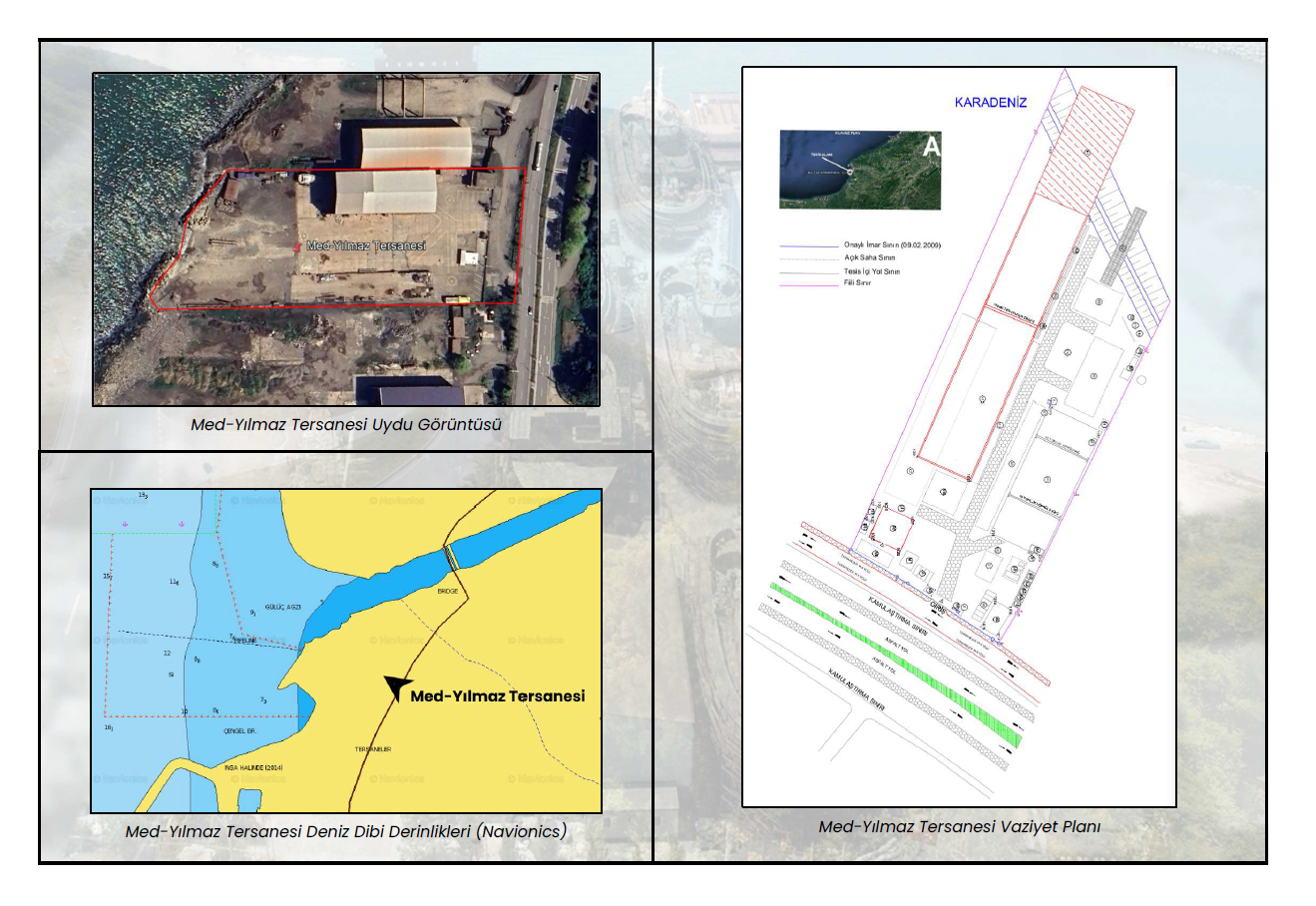Open the Vaziyet Planı site plan drawing
Screen dimensions: 1316x906
pos(960,436)
